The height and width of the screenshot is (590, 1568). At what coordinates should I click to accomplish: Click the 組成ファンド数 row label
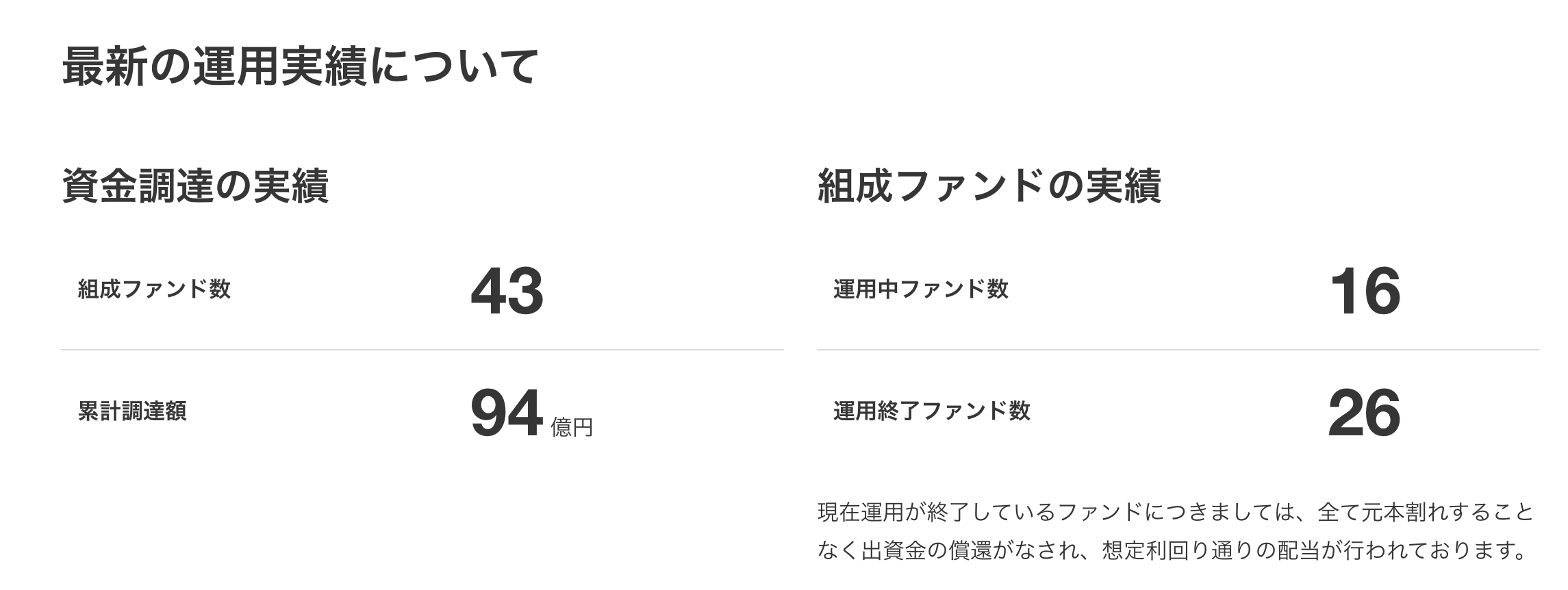click(154, 290)
